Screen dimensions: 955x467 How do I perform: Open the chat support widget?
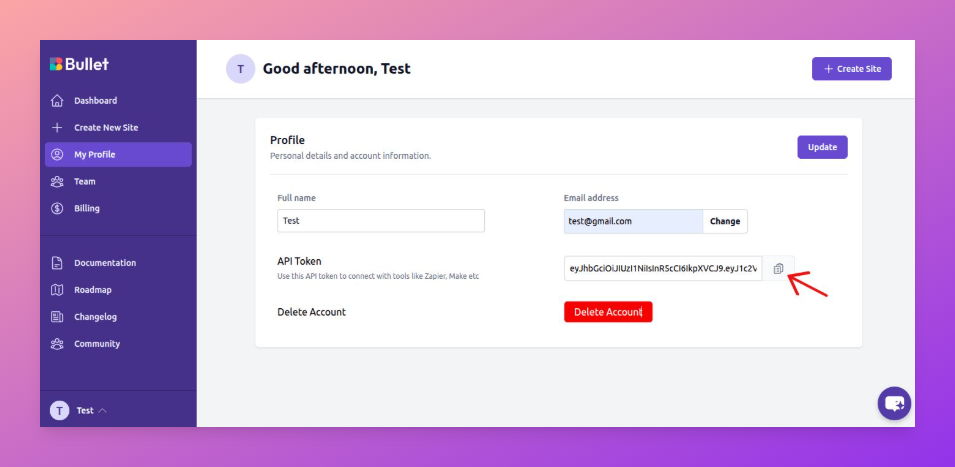894,403
